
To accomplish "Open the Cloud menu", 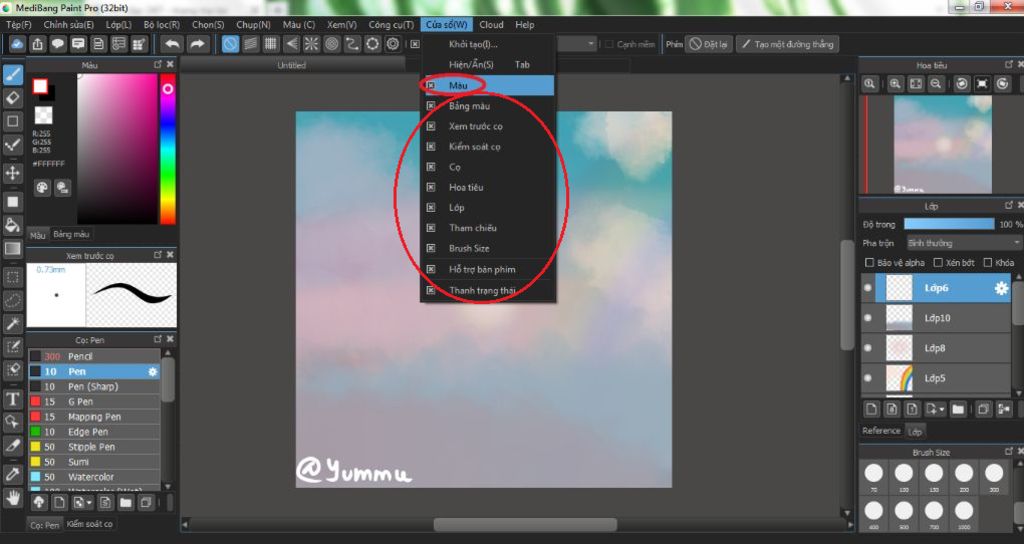I will (x=491, y=25).
